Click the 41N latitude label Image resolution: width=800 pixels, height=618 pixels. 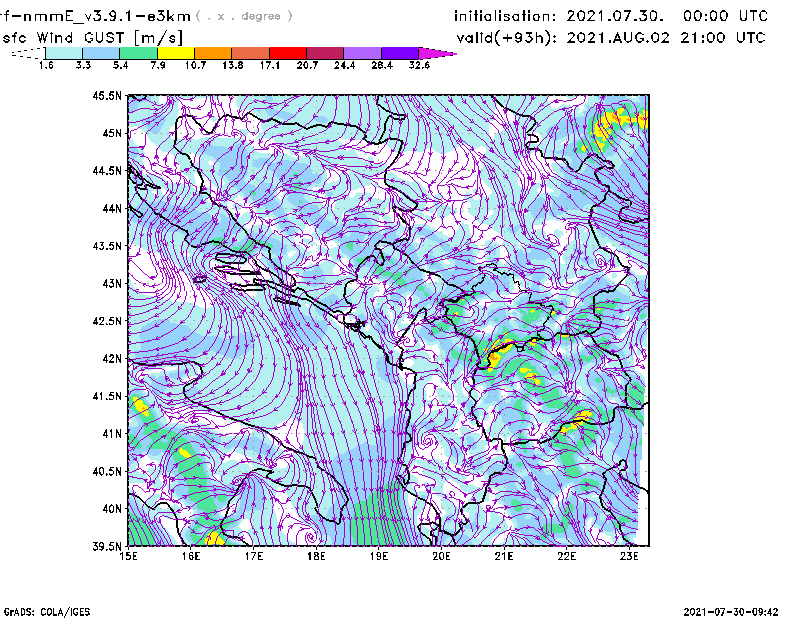click(x=112, y=434)
